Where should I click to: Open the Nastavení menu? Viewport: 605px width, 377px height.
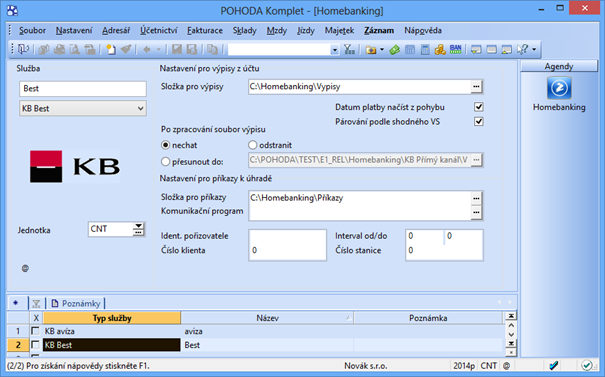point(74,30)
